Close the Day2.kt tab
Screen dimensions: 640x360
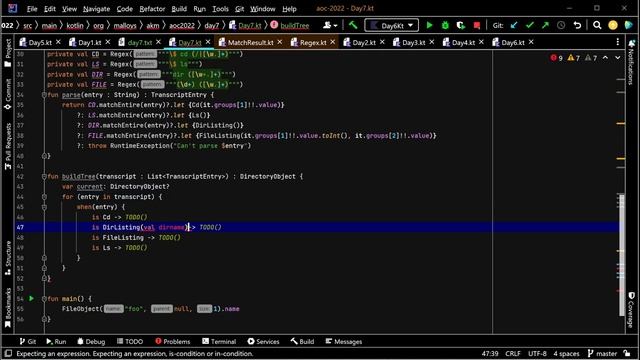pos(382,42)
